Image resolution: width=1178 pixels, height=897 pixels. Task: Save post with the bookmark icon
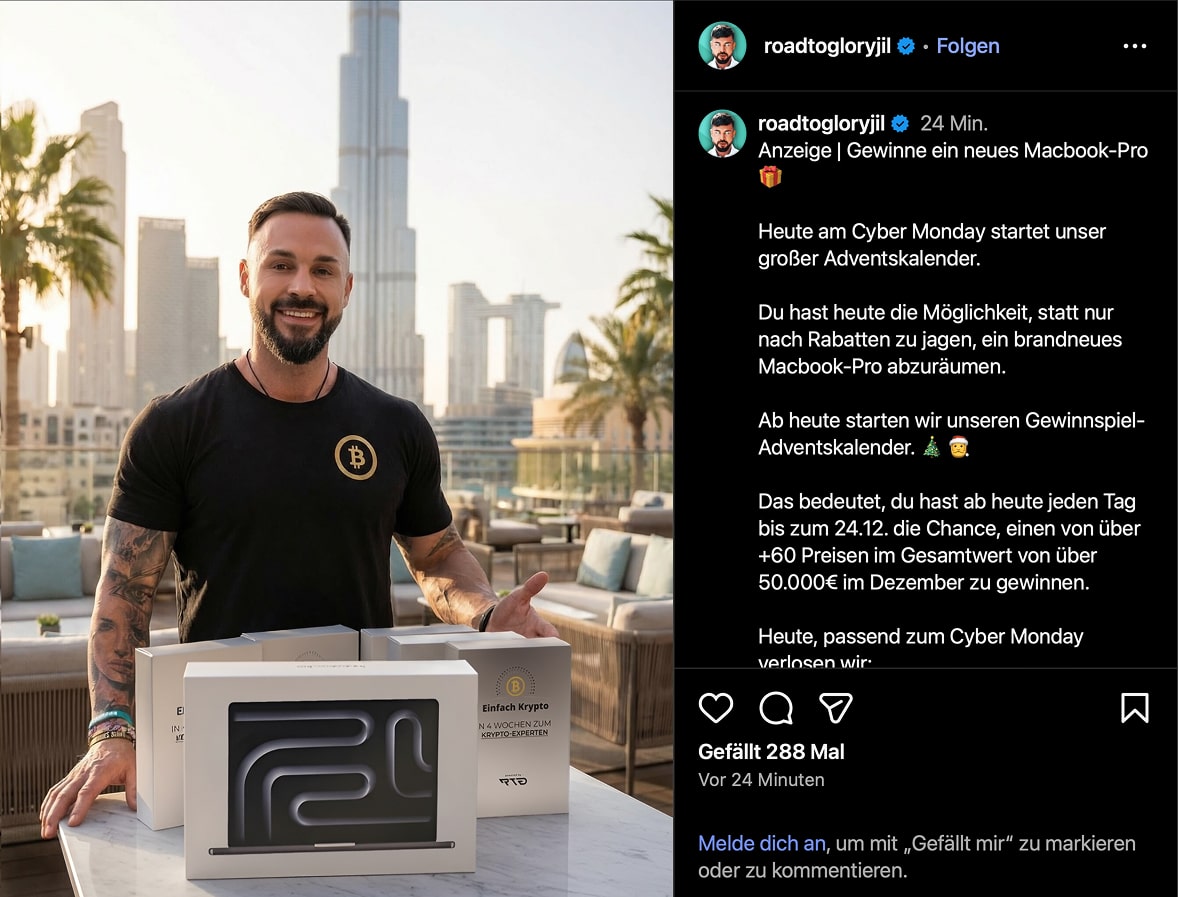(1134, 708)
